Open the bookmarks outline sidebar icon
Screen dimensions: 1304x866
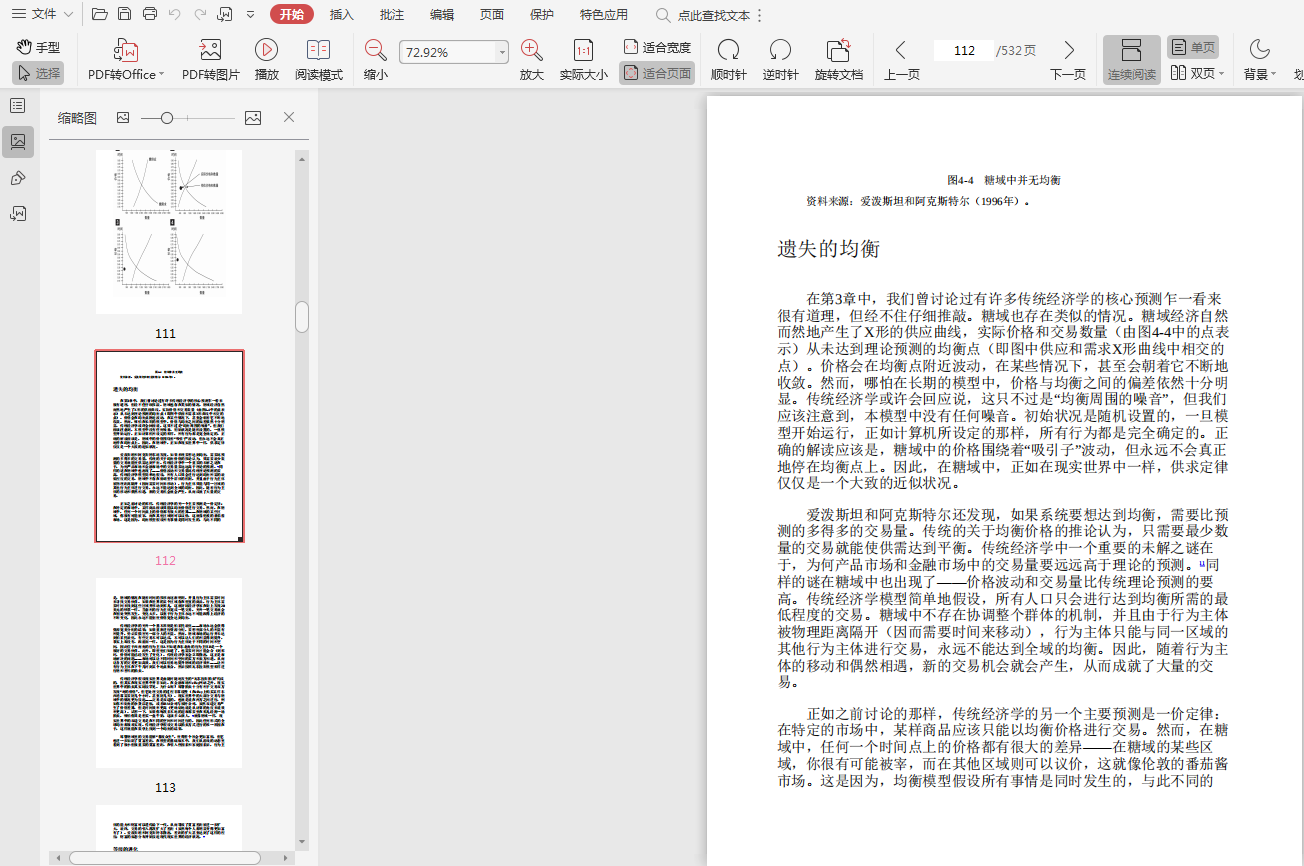pyautogui.click(x=18, y=105)
